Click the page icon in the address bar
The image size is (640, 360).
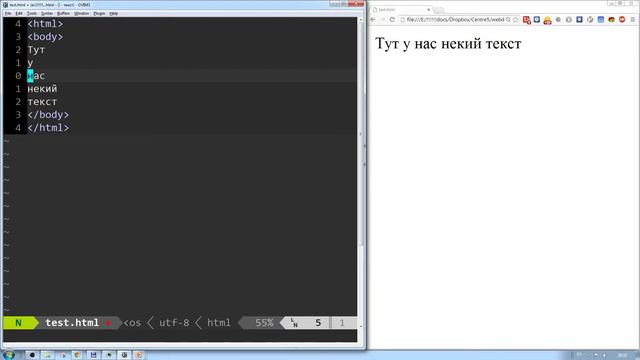pos(402,20)
